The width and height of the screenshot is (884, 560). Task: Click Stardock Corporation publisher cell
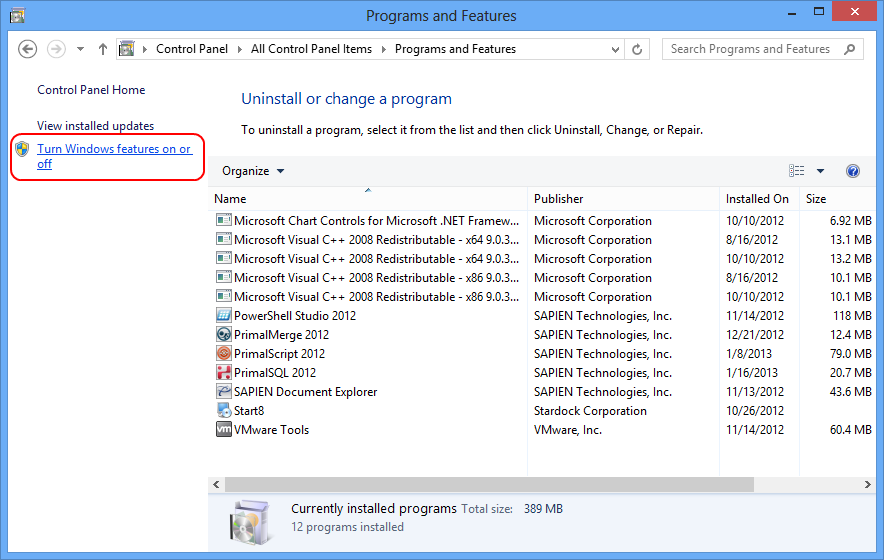(590, 411)
